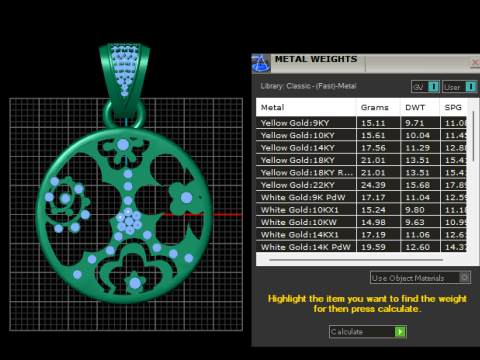Select the Yellow Gold:10KY row
480x360 pixels.
click(x=361, y=135)
